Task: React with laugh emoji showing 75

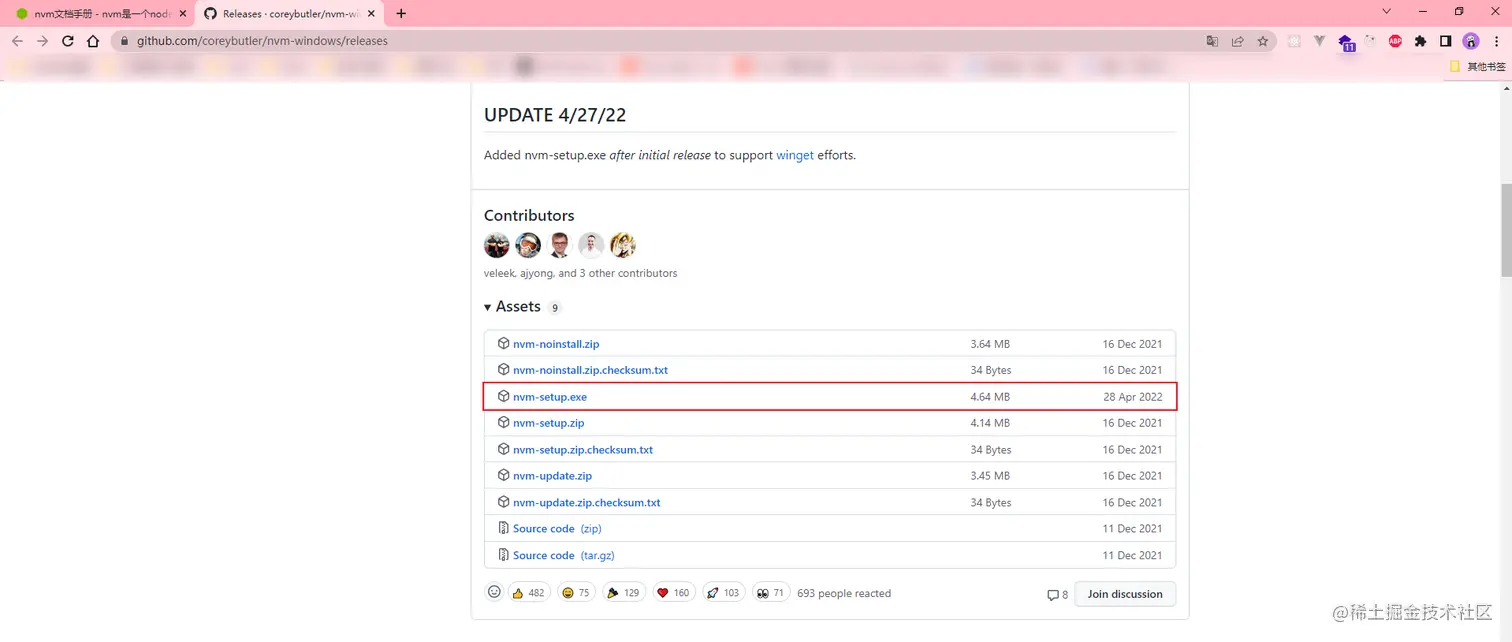Action: 577,593
